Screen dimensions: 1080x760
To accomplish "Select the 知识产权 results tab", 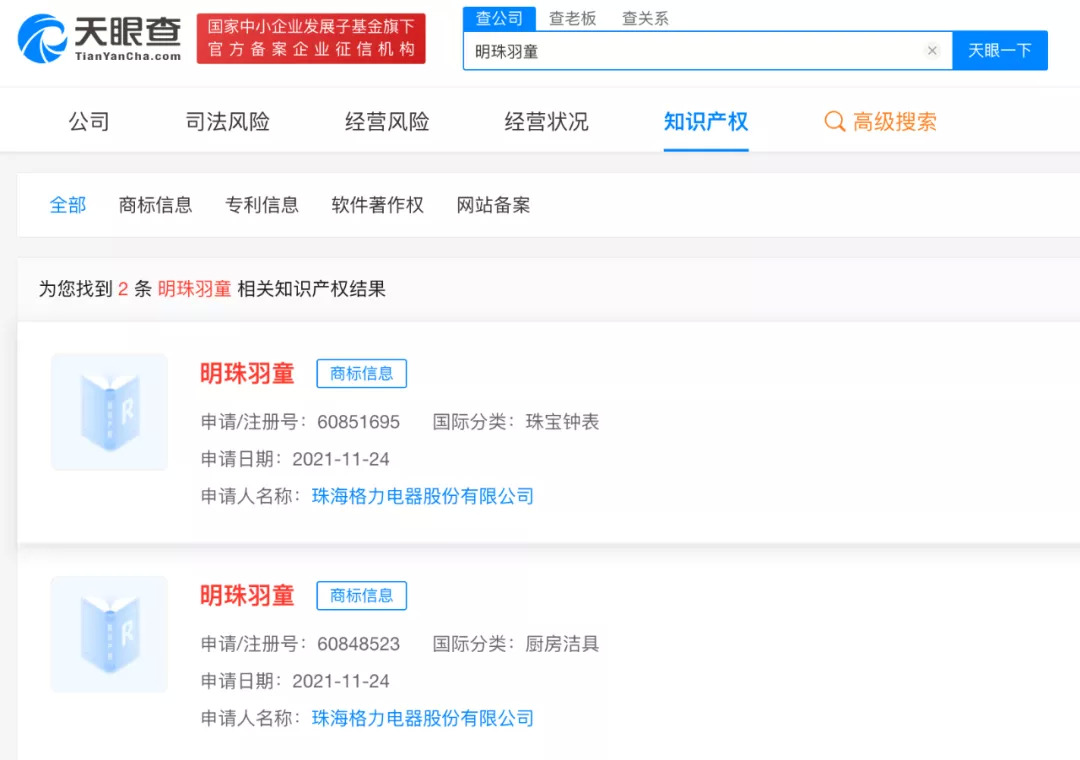I will click(706, 122).
